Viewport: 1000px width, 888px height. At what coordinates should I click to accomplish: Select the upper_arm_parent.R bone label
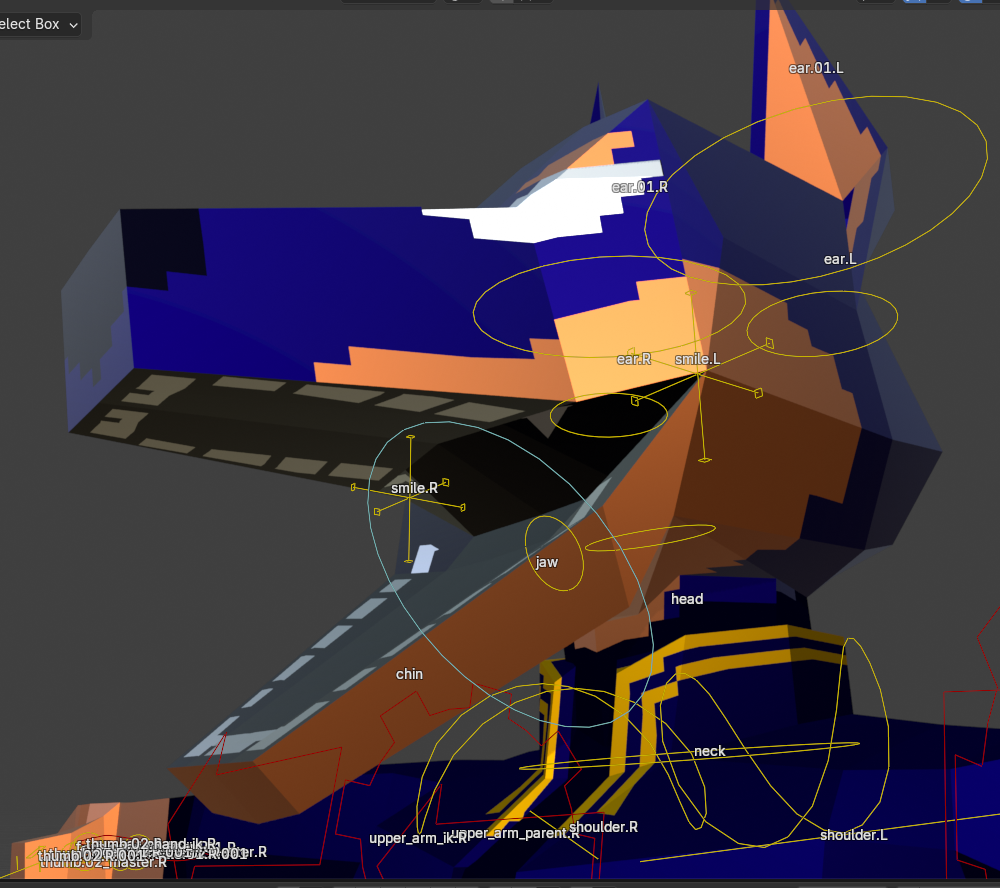pos(515,832)
